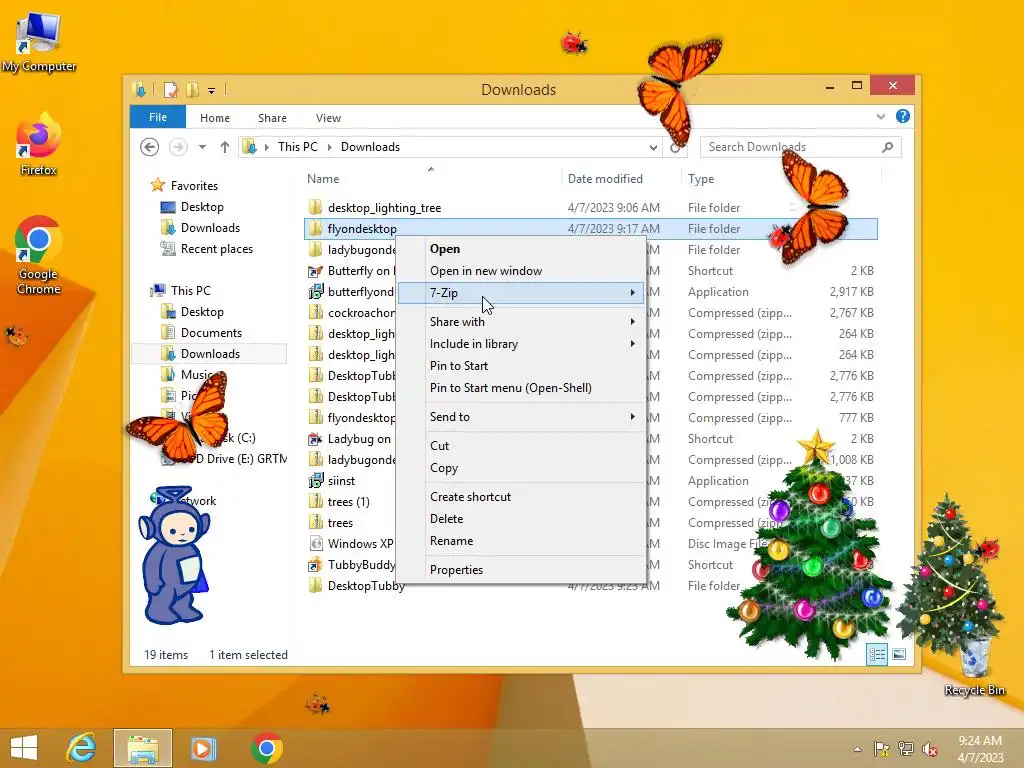The width and height of the screenshot is (1024, 768).
Task: Launch Chrome from the taskbar
Action: pos(266,748)
